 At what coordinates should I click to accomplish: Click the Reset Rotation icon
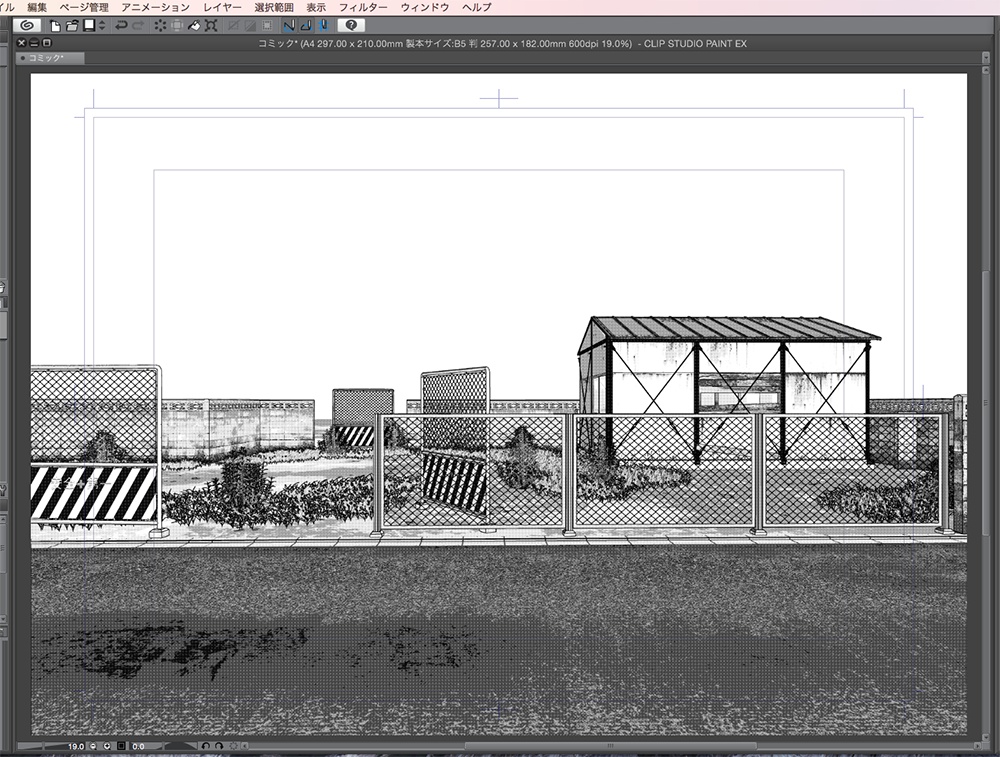[233, 746]
